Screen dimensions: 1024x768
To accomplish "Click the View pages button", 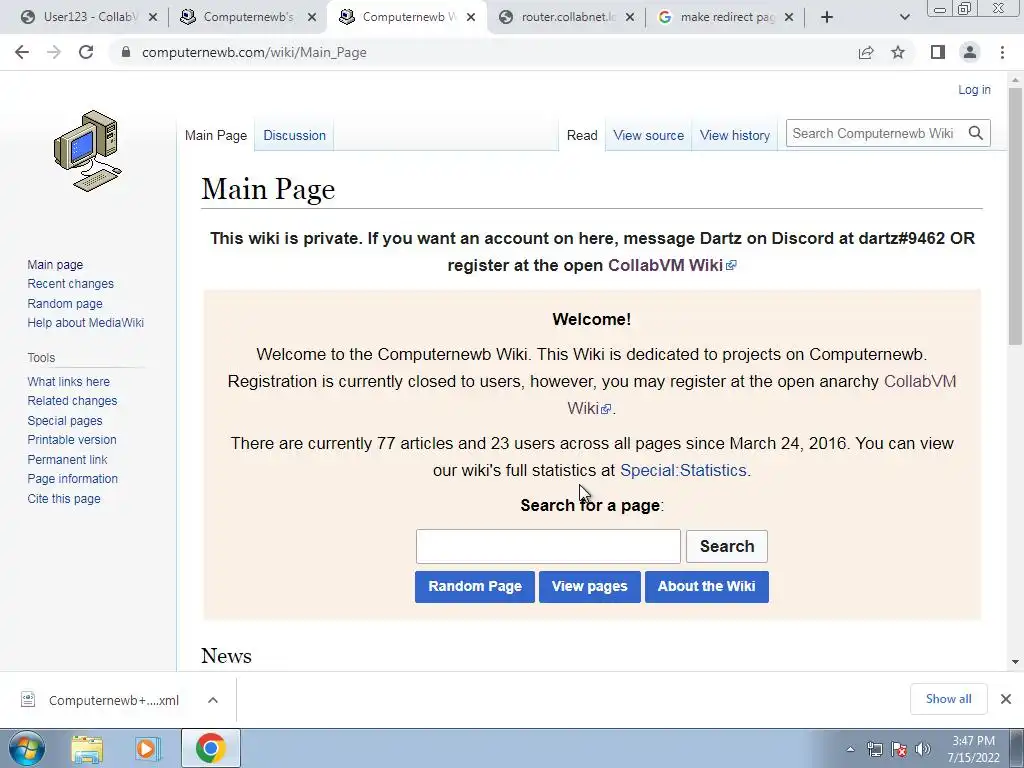I will pos(590,586).
